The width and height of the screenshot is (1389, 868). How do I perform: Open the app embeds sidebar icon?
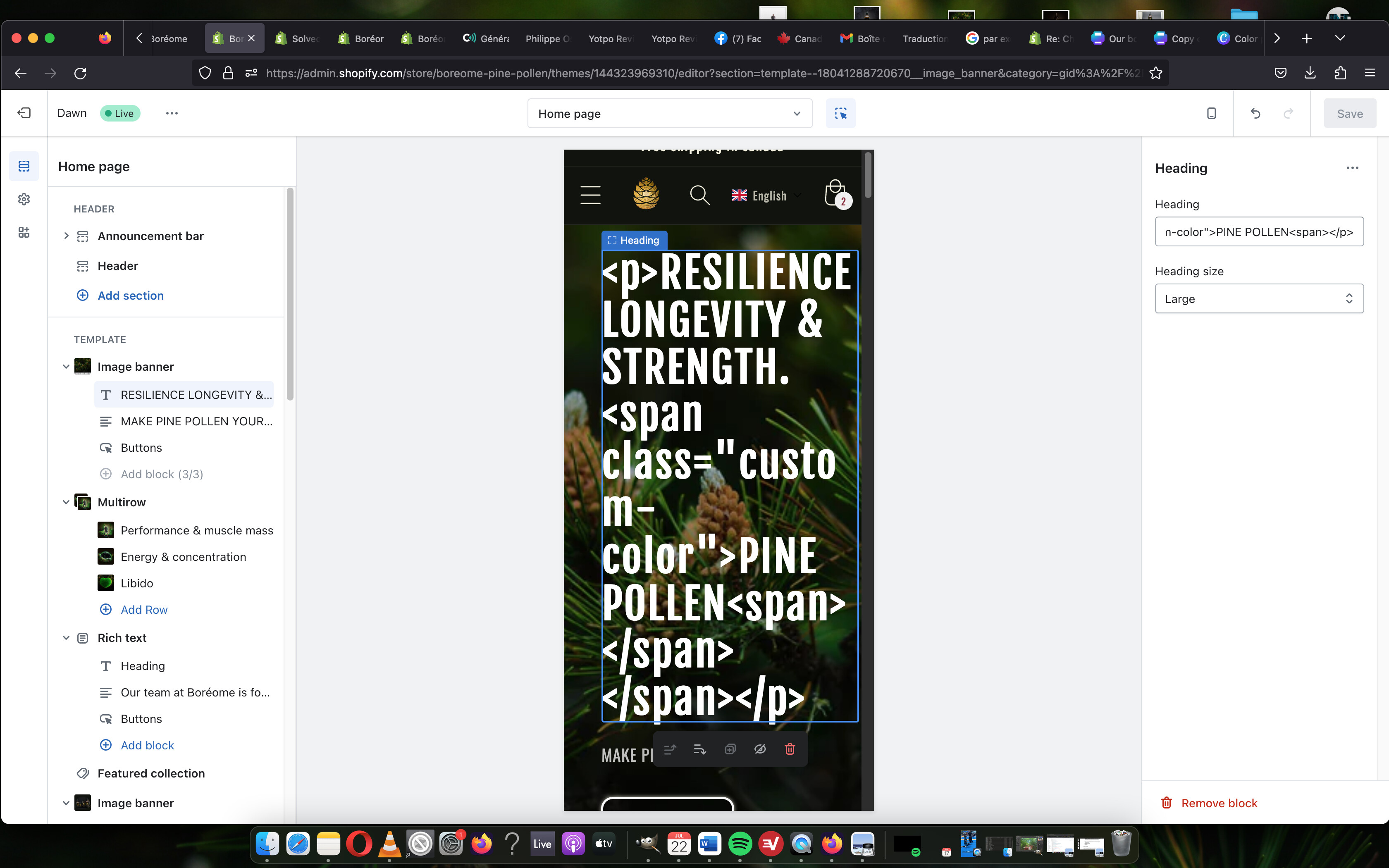tap(24, 232)
